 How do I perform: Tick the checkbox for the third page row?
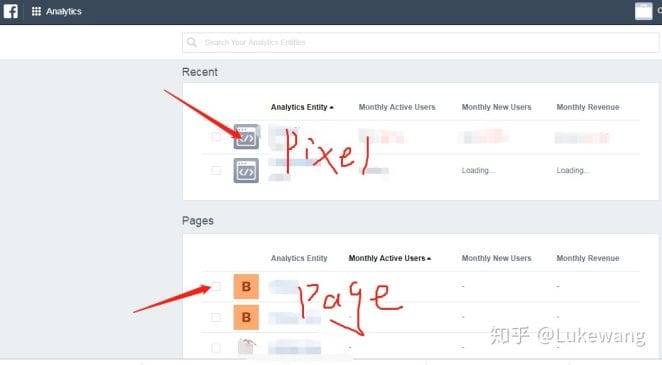216,348
